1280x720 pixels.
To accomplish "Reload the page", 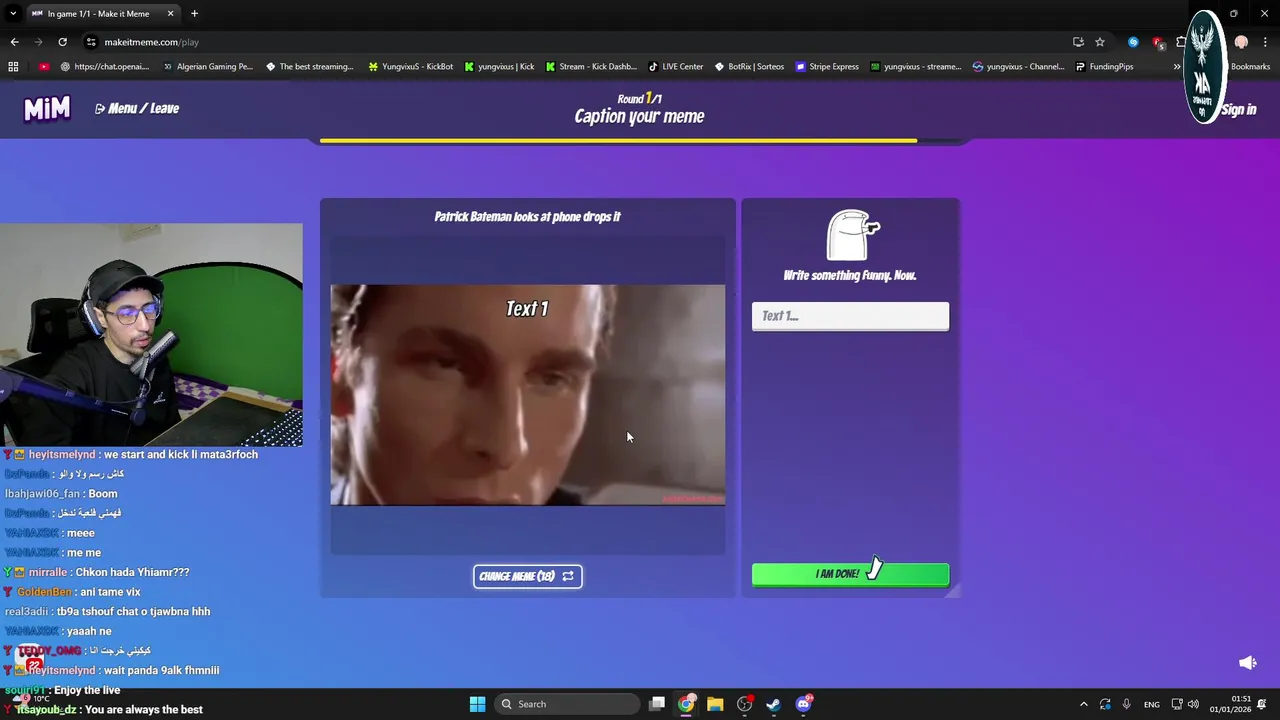I will (x=62, y=42).
